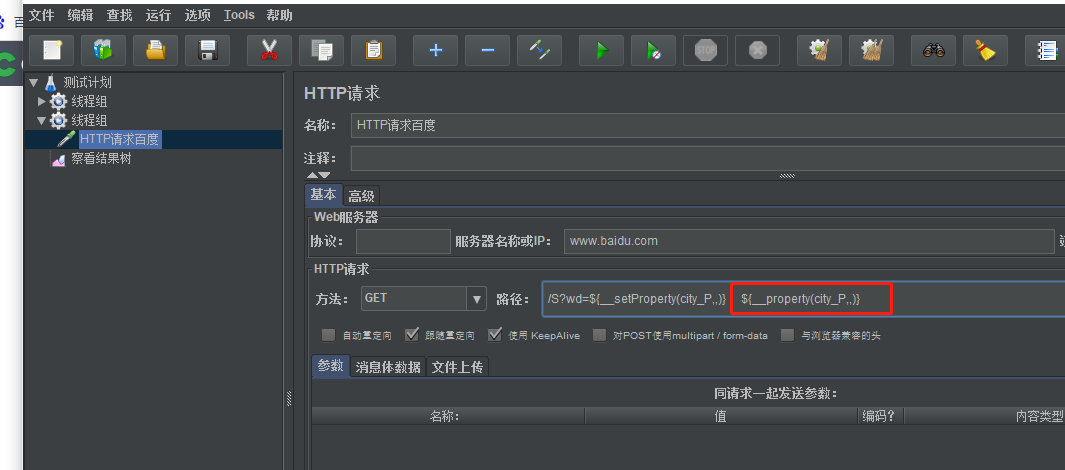Open the 选项 menu
This screenshot has height=470, width=1065.
pyautogui.click(x=198, y=14)
